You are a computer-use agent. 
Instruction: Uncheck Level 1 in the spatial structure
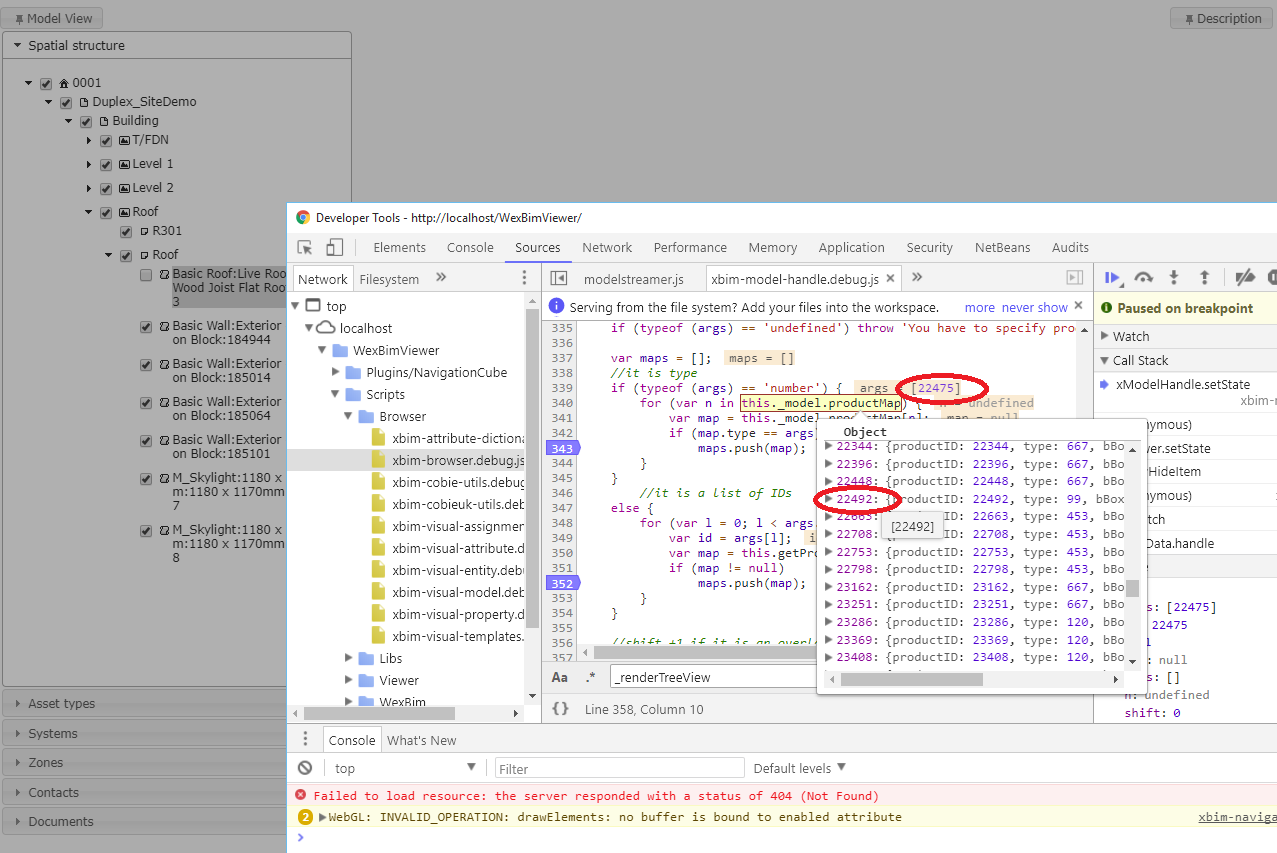click(x=106, y=163)
